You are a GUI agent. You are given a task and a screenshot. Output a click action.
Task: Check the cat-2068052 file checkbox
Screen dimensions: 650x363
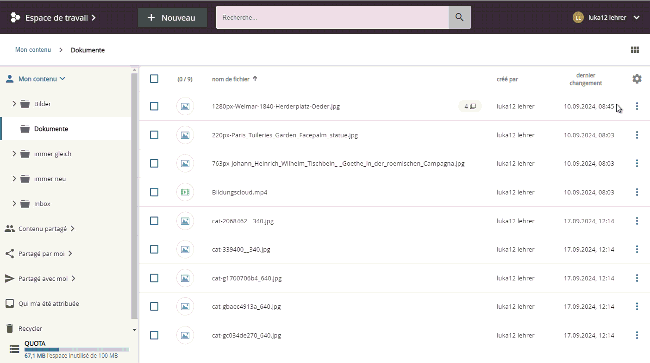(154, 221)
